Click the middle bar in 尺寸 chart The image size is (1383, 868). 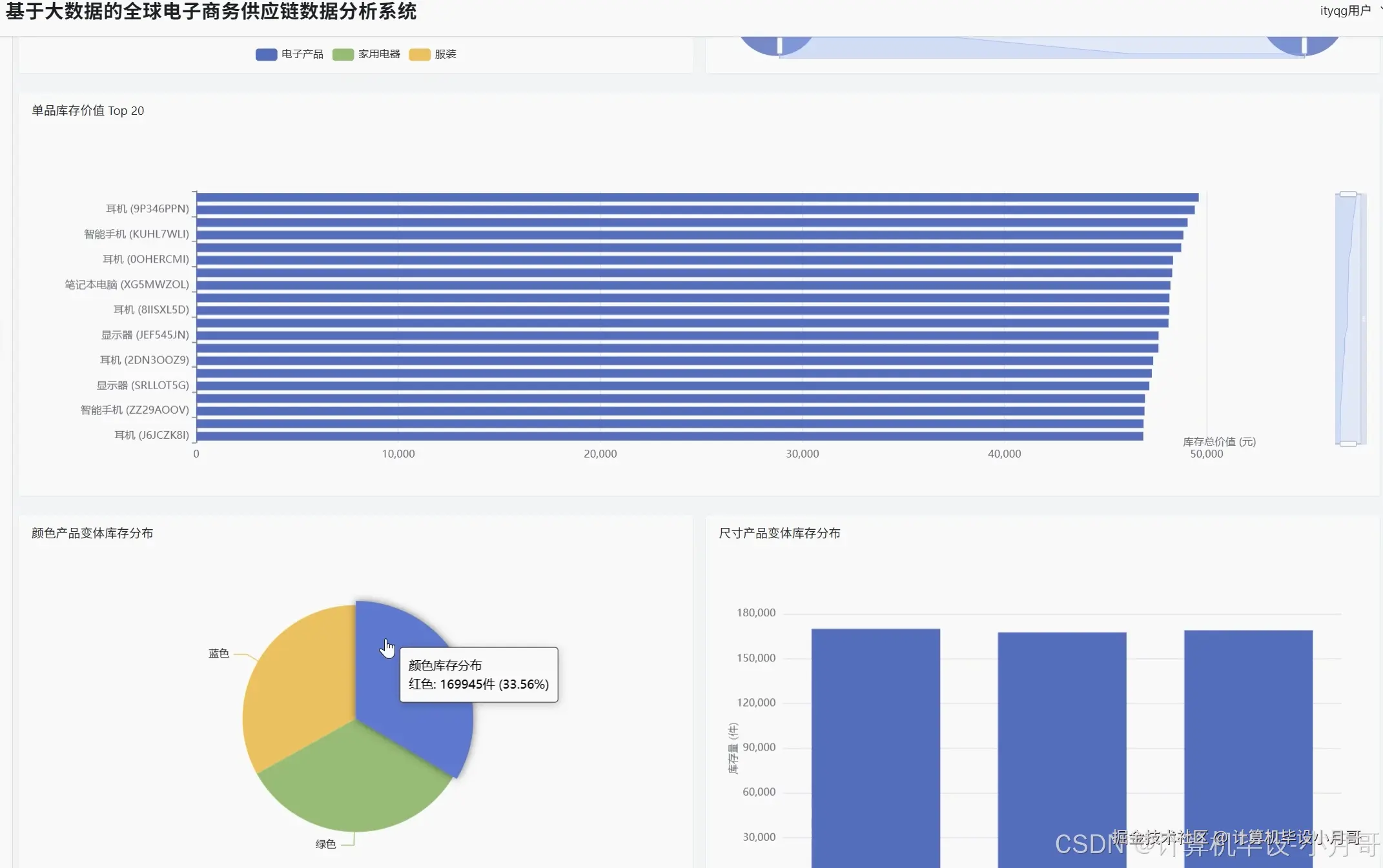point(1062,742)
